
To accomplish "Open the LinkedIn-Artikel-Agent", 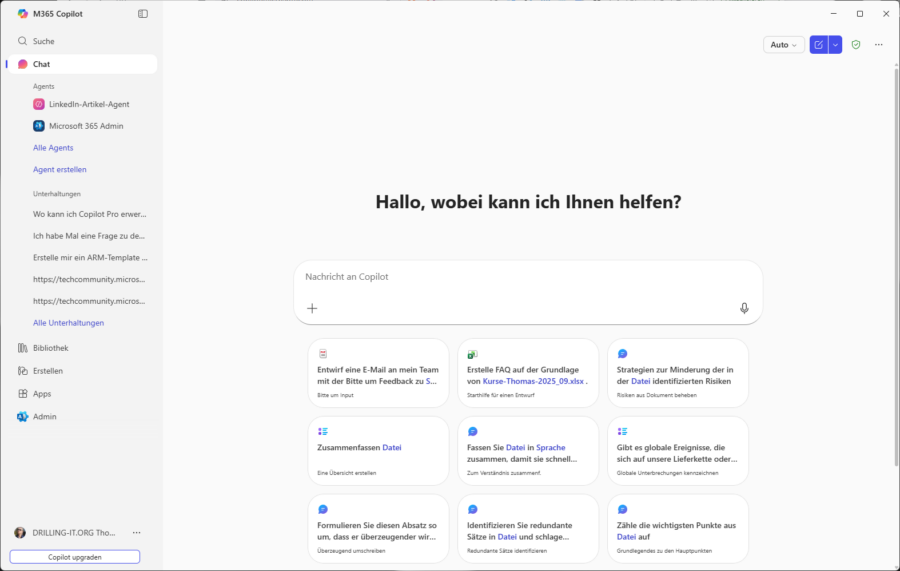I will 88,104.
